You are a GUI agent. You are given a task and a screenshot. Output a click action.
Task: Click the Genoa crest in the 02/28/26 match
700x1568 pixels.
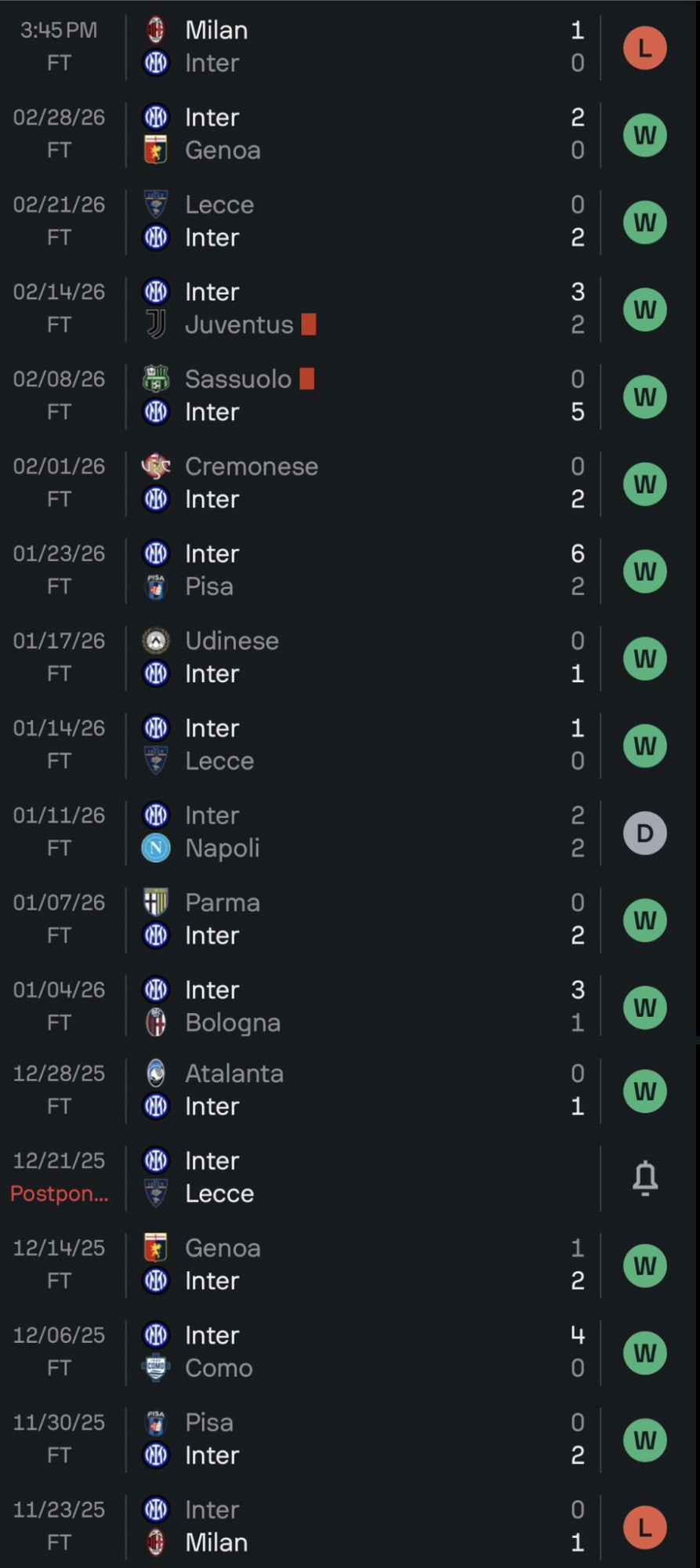tap(156, 151)
